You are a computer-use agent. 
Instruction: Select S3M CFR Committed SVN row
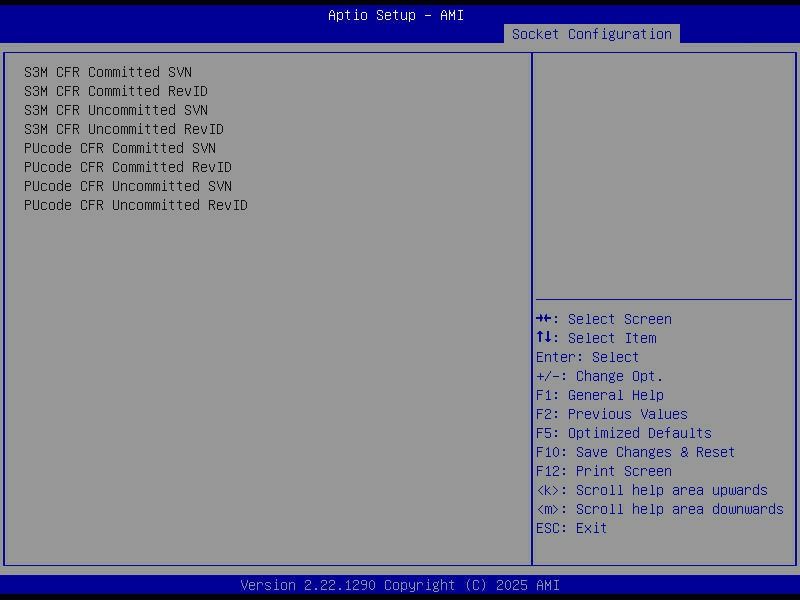pos(108,72)
